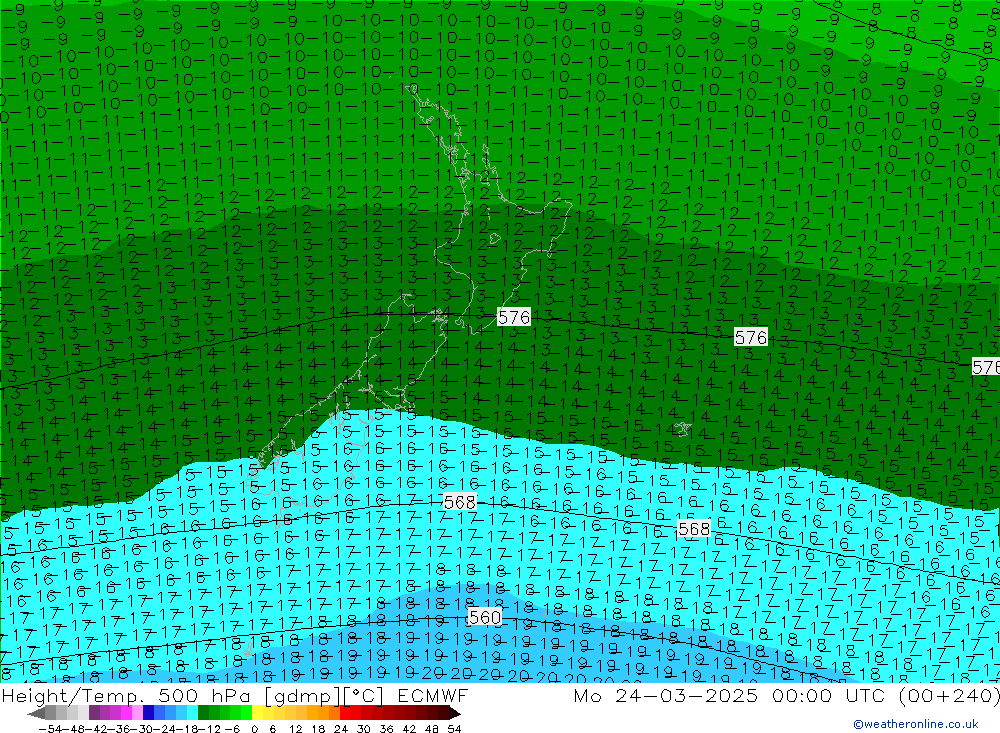Click the left arrow end of color bar
The image size is (1000, 733).
click(36, 713)
